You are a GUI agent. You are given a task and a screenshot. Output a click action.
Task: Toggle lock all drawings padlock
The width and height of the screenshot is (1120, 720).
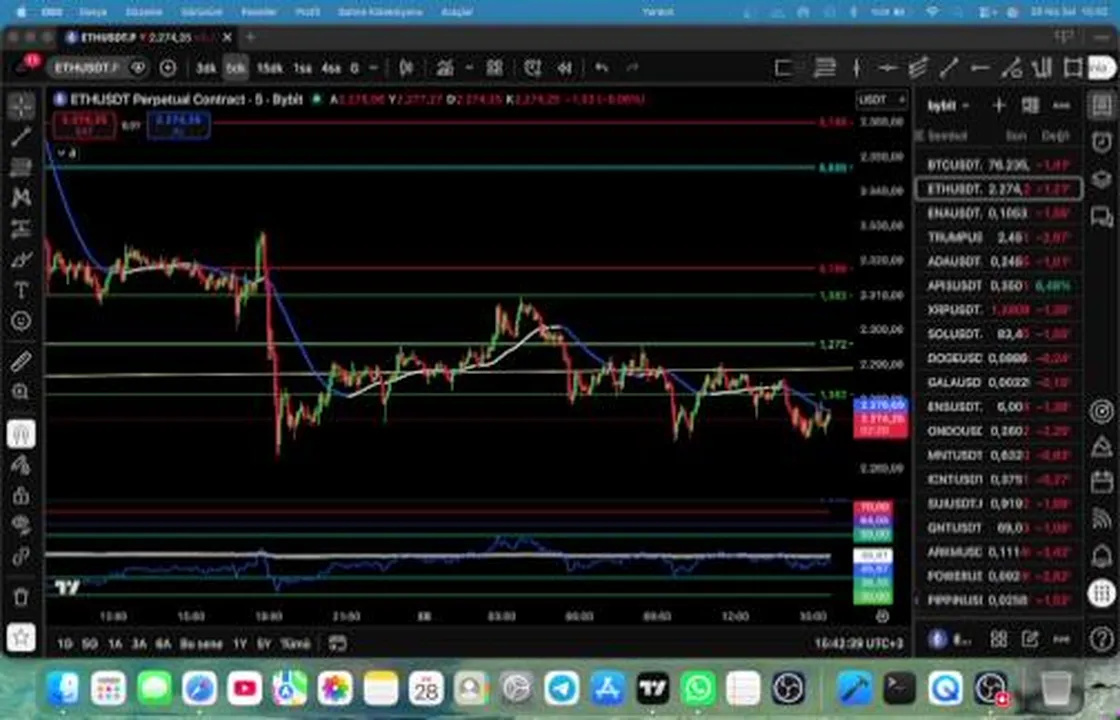(21, 495)
